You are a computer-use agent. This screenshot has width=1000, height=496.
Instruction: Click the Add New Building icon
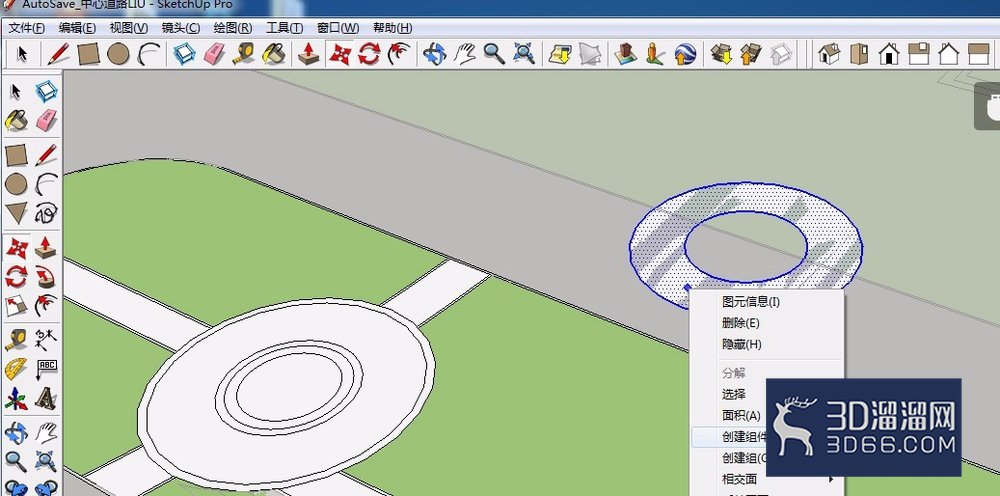coord(626,54)
